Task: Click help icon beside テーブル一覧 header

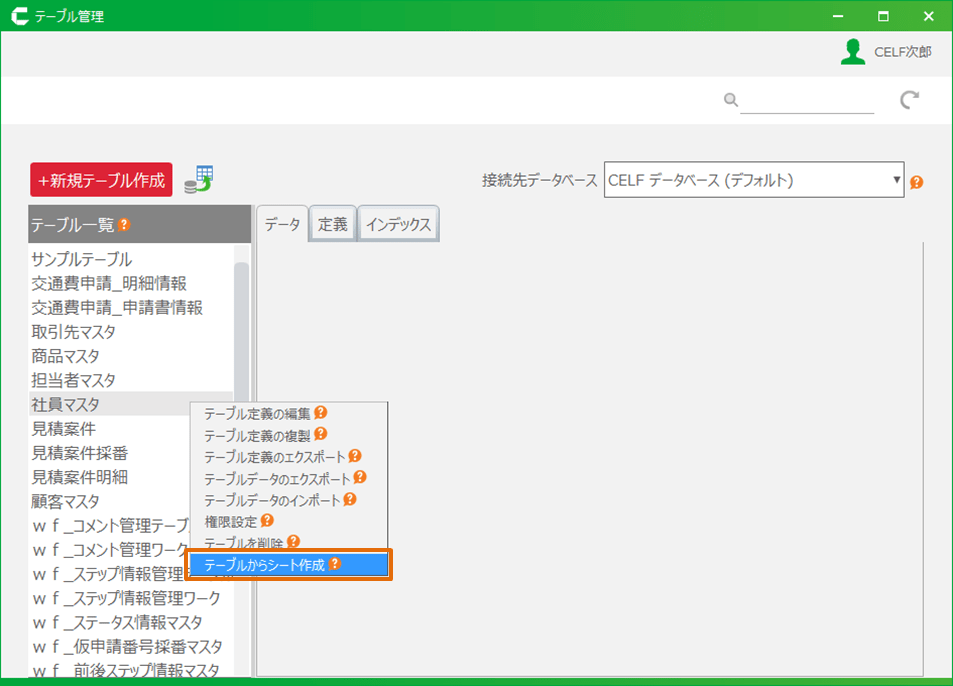Action: (x=124, y=225)
